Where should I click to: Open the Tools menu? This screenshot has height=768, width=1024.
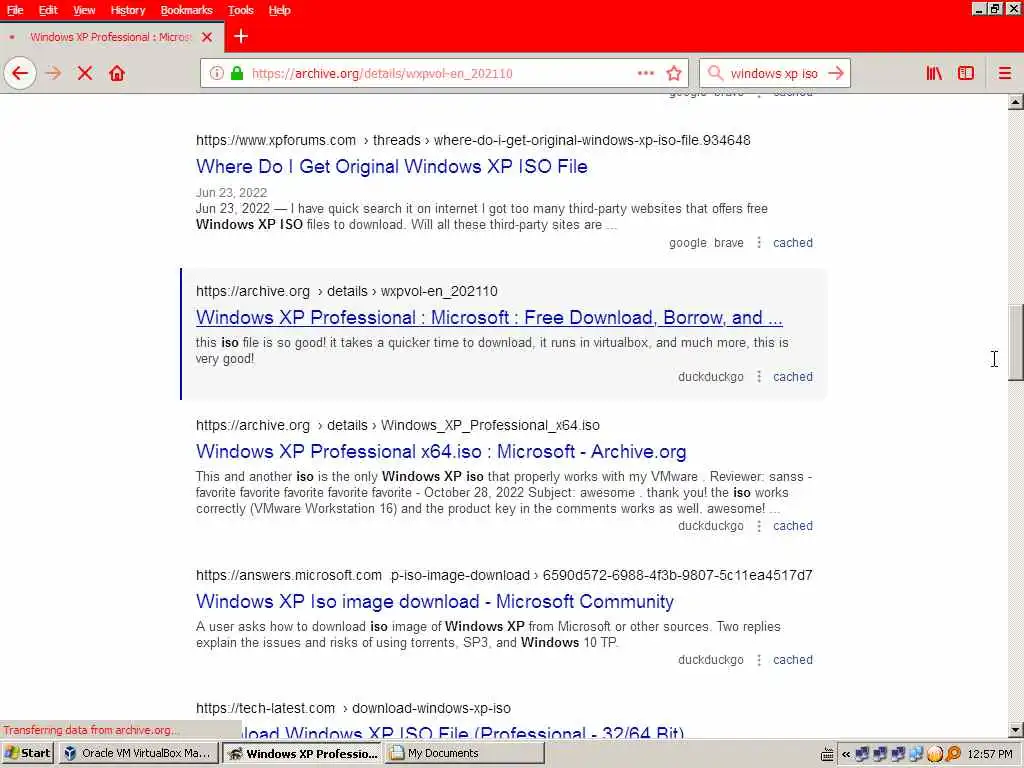240,10
